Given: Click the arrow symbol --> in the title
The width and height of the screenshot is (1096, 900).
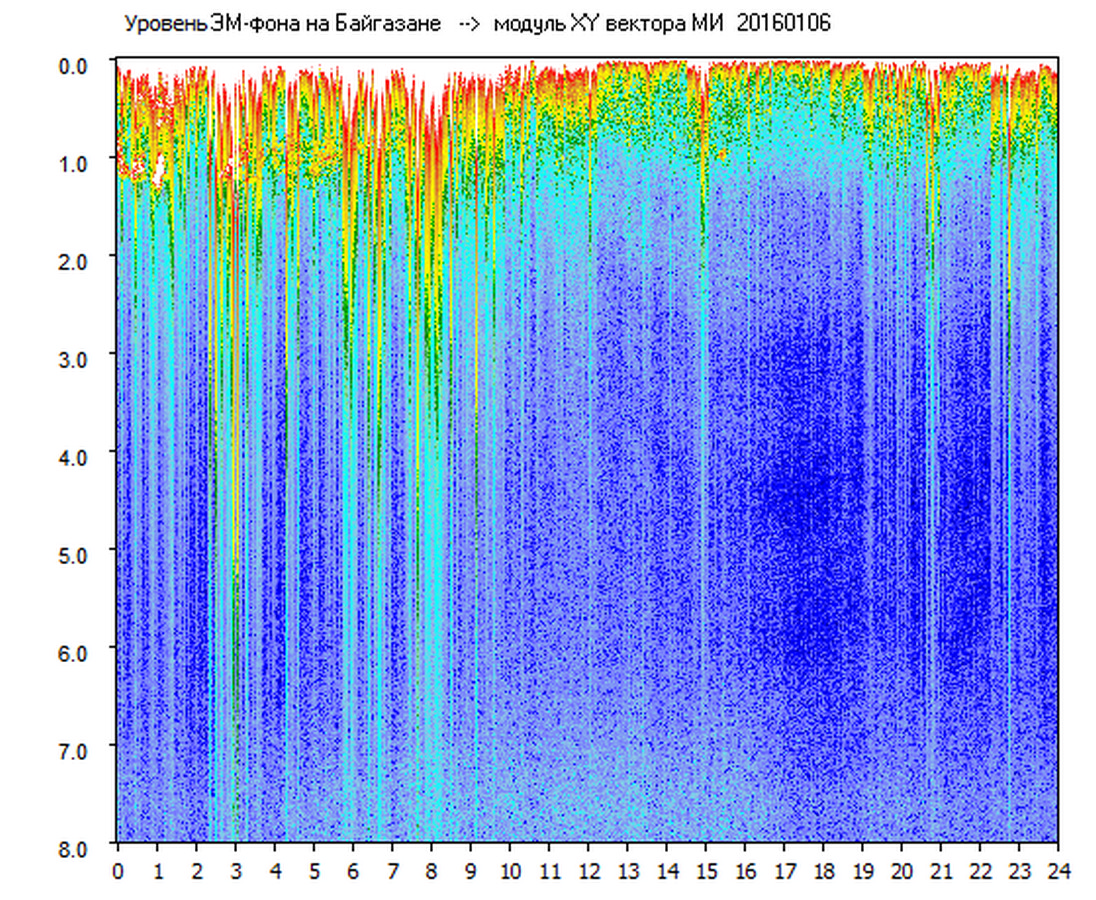Looking at the screenshot, I should point(471,24).
